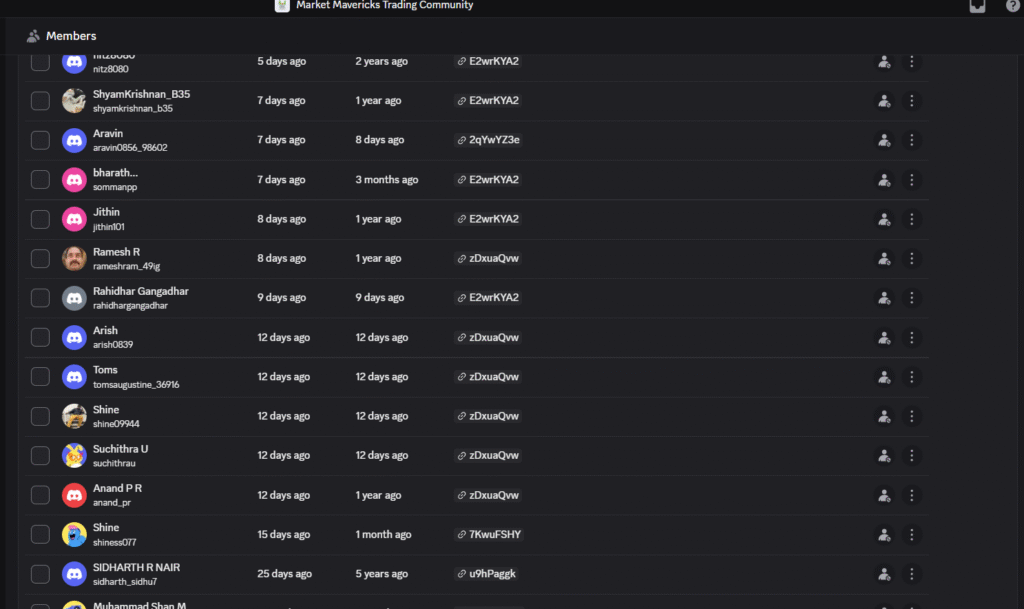Open member profile icon for Ramesh R
The width and height of the screenshot is (1024, 609).
[x=884, y=259]
